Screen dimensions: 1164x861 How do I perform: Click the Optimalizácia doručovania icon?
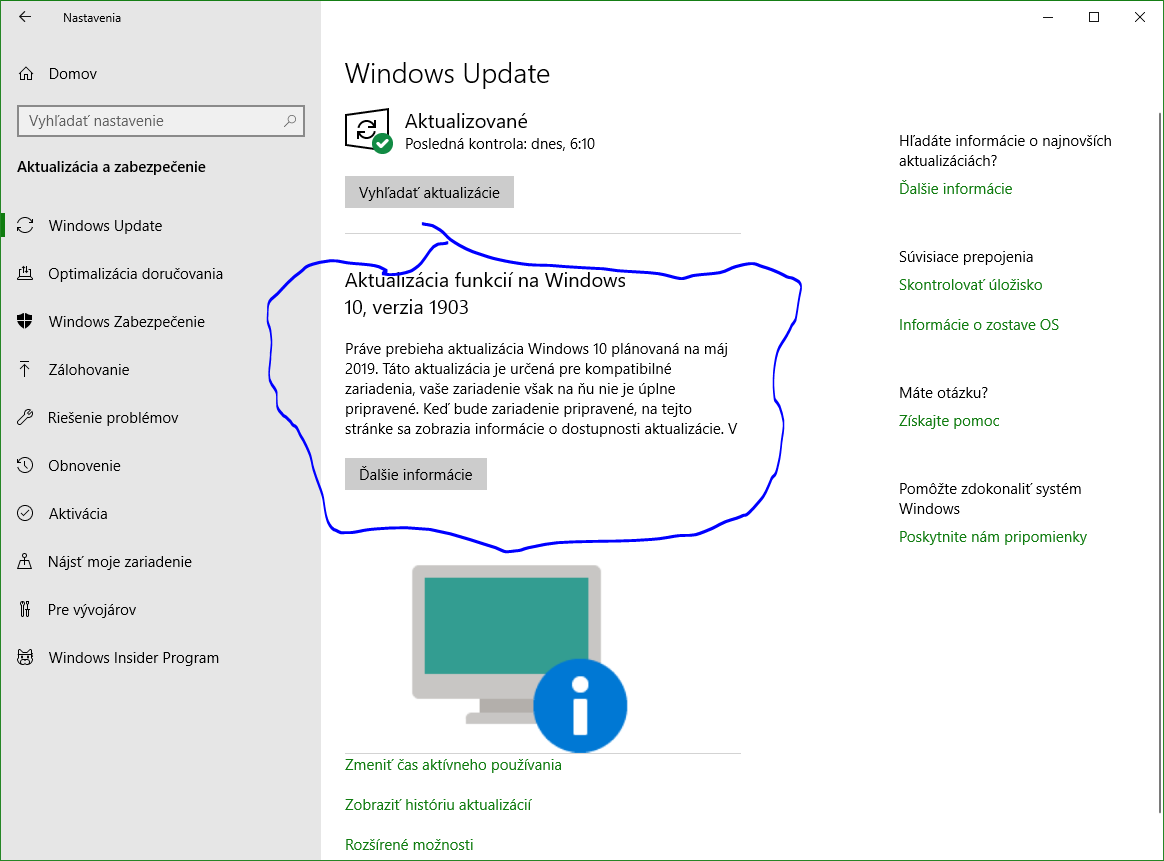[x=25, y=273]
